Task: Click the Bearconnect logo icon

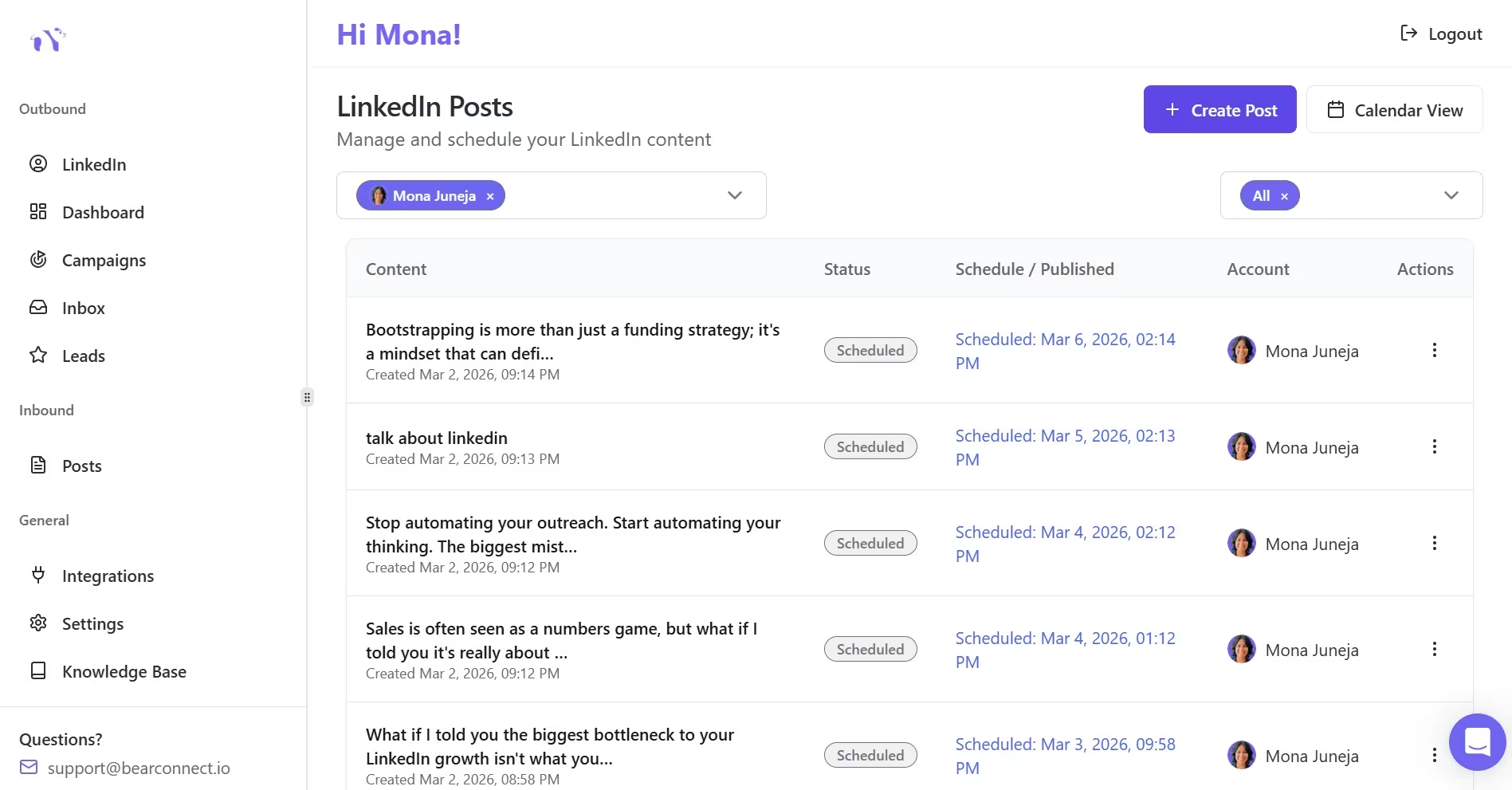Action: point(48,39)
